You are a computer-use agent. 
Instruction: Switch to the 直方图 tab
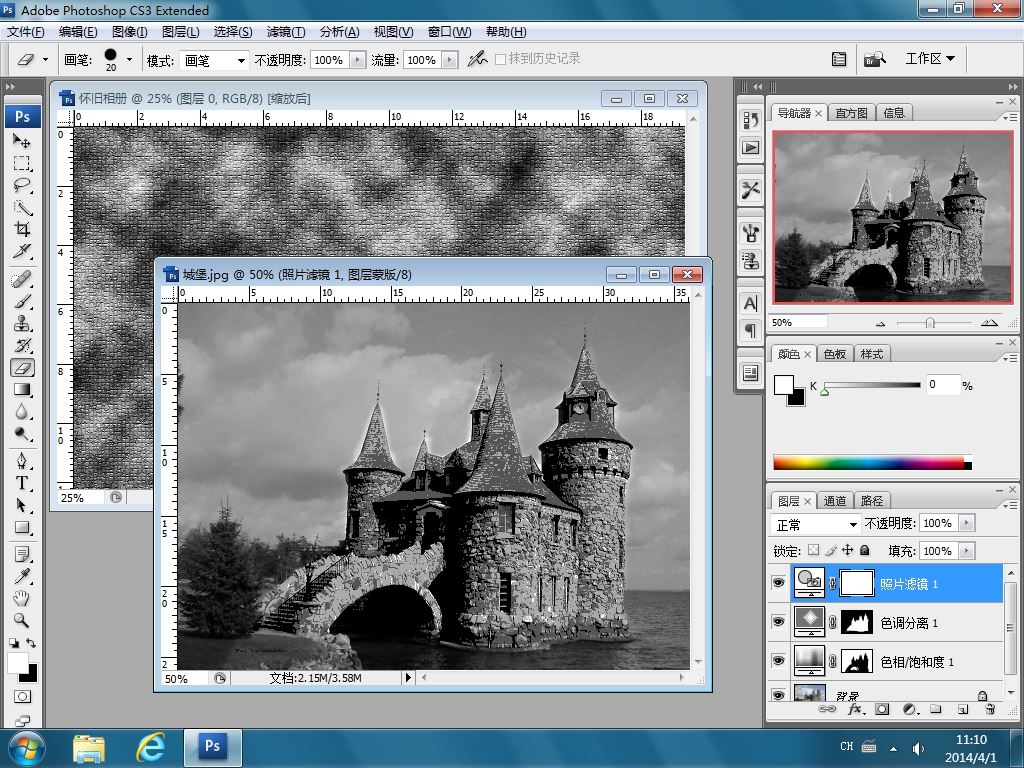click(851, 113)
